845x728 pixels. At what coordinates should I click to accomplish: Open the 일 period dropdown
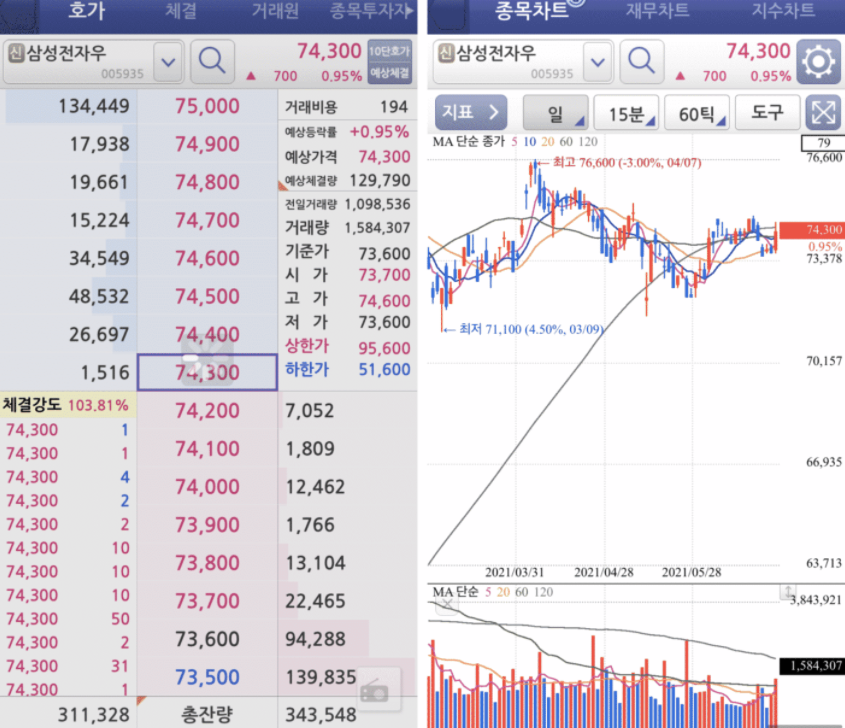pos(555,113)
